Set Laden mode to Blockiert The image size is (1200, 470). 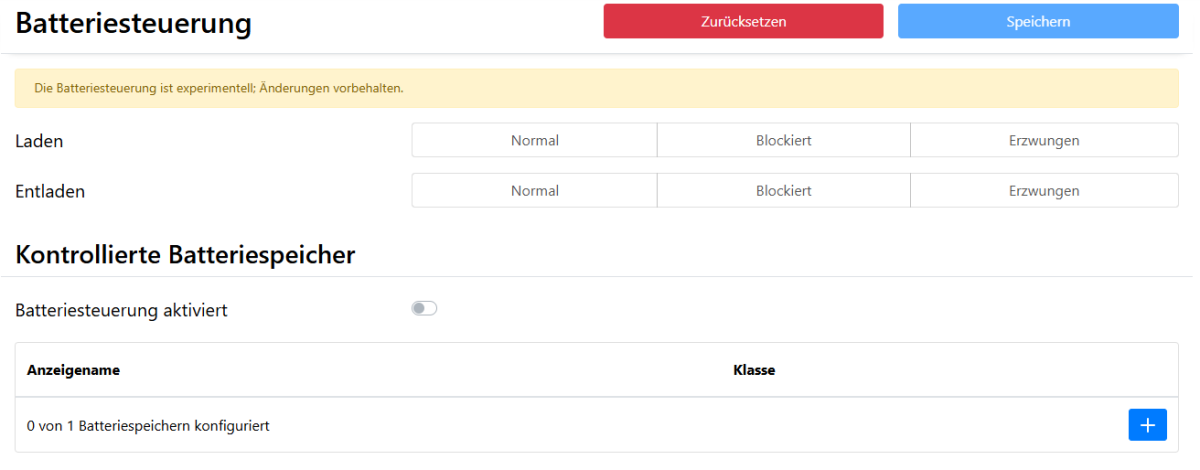click(x=783, y=141)
